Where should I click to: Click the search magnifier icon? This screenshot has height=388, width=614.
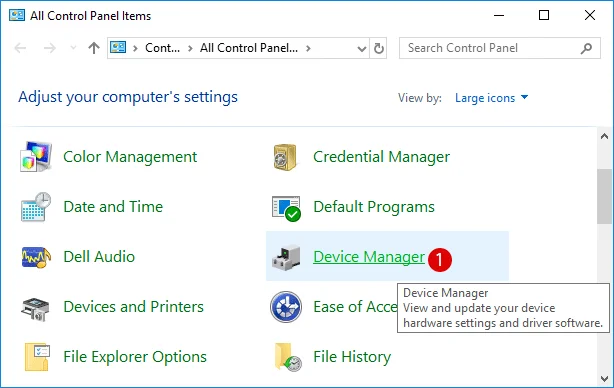point(586,48)
